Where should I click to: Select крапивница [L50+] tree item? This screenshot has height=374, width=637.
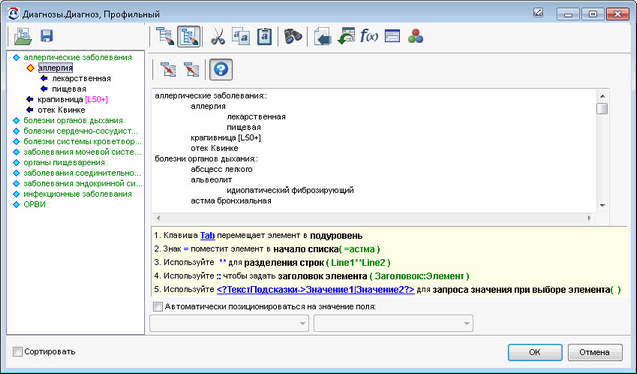click(73, 99)
